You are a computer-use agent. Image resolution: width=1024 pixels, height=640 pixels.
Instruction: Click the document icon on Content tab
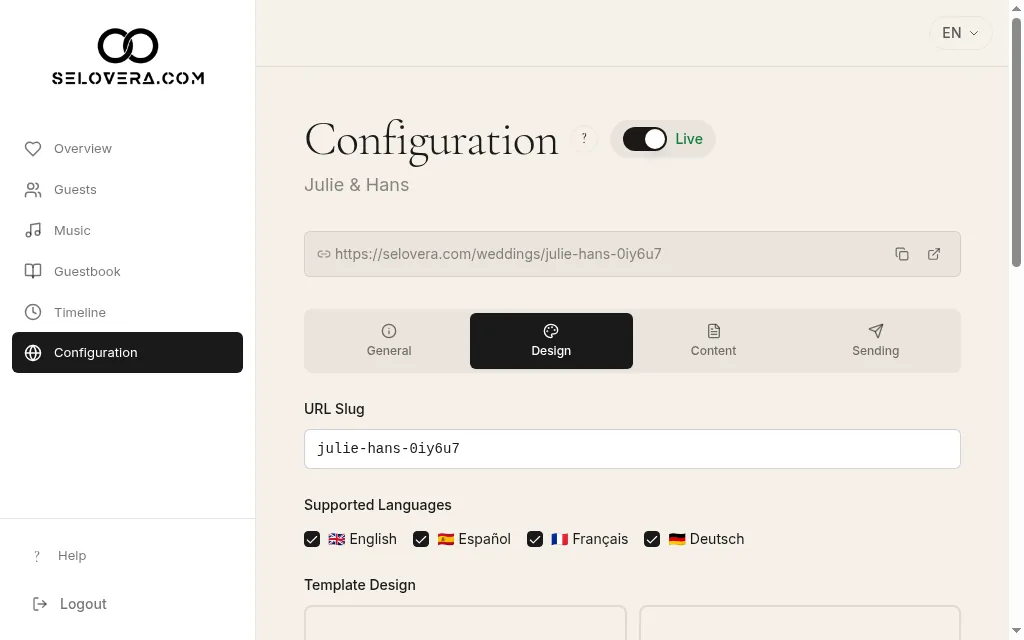(713, 331)
